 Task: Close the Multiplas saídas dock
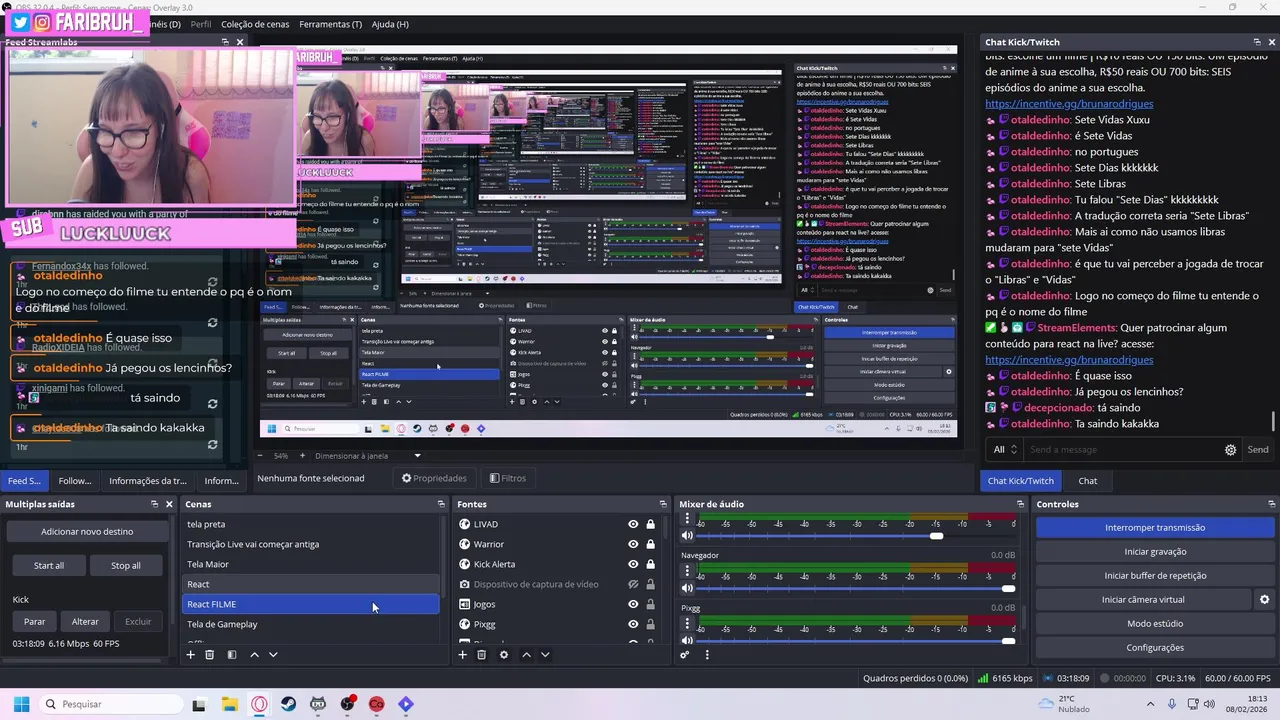[x=169, y=504]
